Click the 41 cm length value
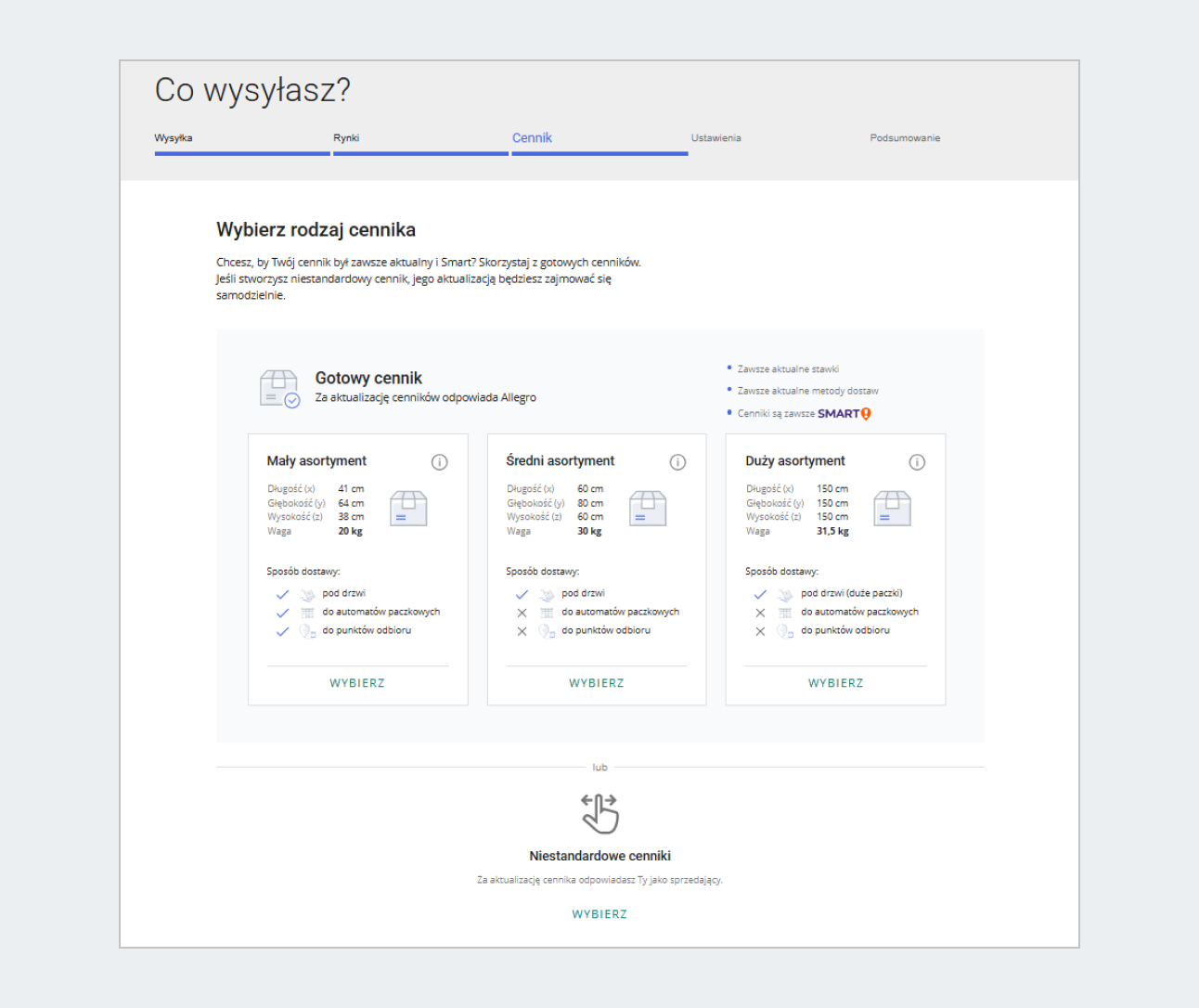The height and width of the screenshot is (1008, 1199). tap(351, 489)
